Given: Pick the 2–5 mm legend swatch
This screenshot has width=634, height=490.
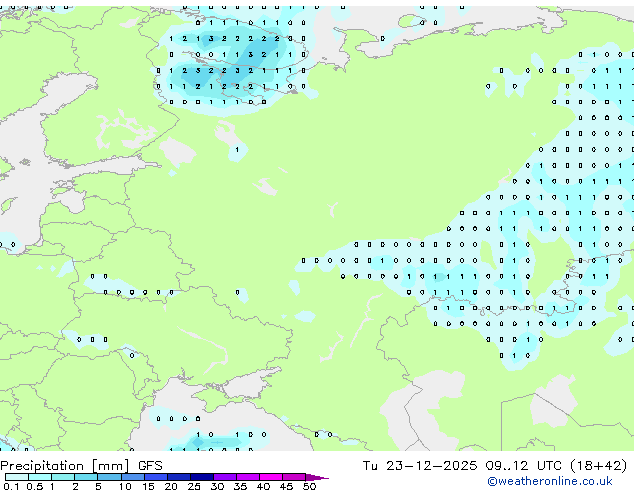Looking at the screenshot, I should tap(86, 477).
